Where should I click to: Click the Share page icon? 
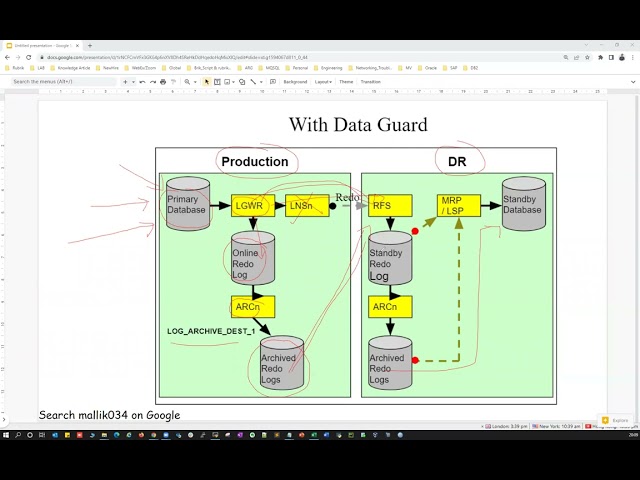pos(577,58)
